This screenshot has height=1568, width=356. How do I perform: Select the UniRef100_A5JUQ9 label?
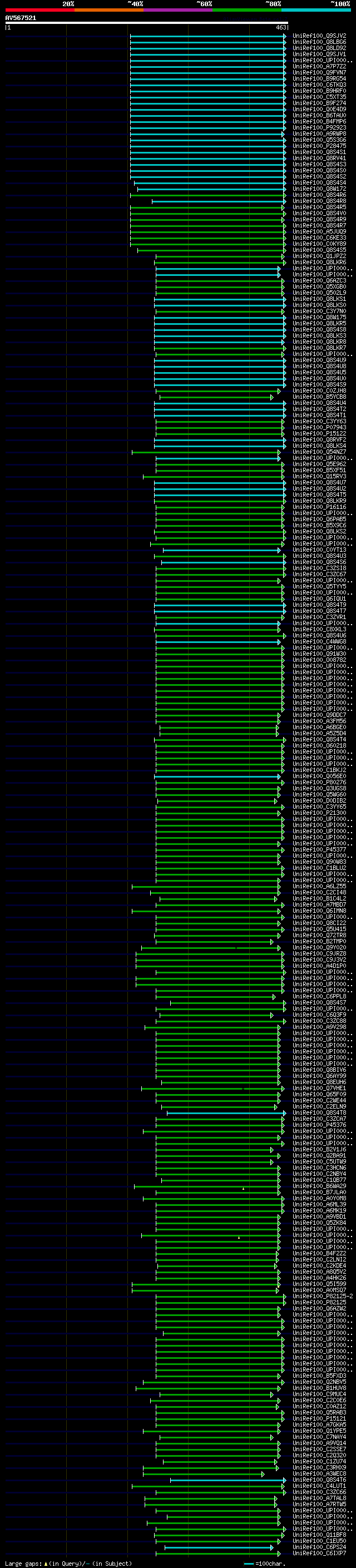[319, 231]
